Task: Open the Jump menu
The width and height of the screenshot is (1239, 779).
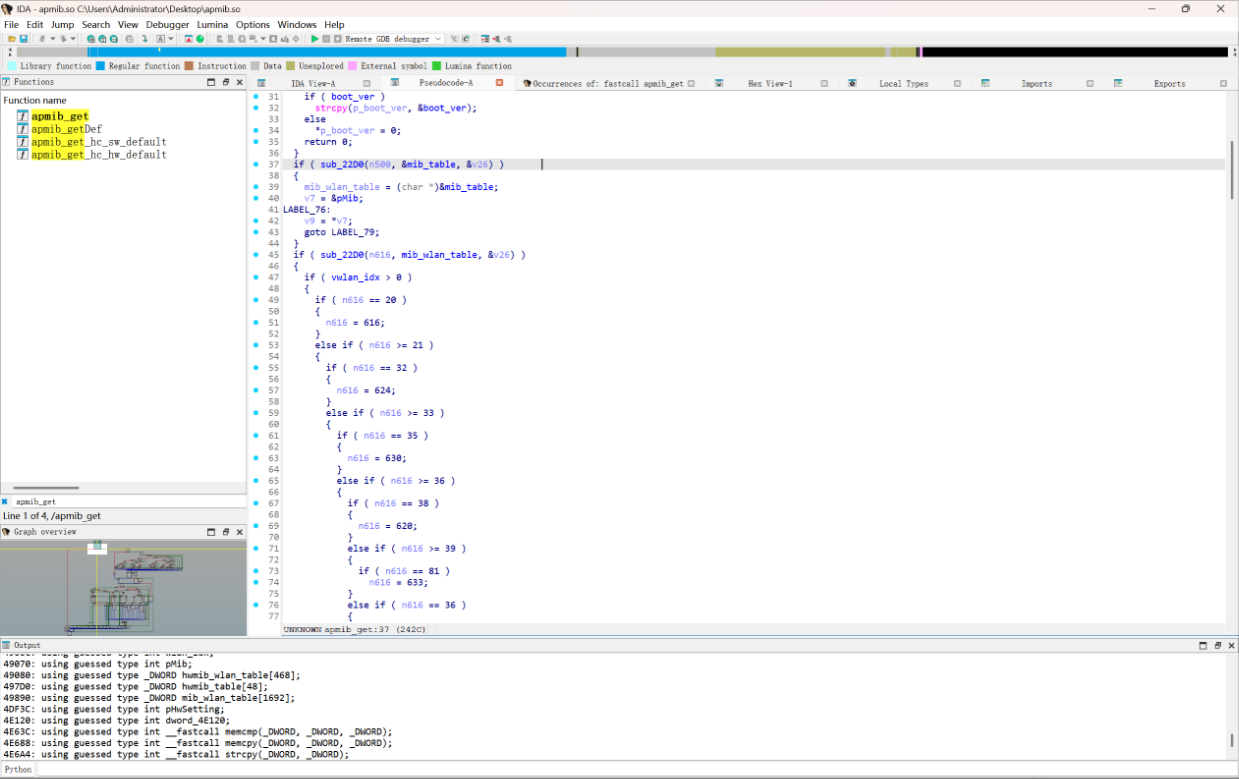Action: coord(62,24)
